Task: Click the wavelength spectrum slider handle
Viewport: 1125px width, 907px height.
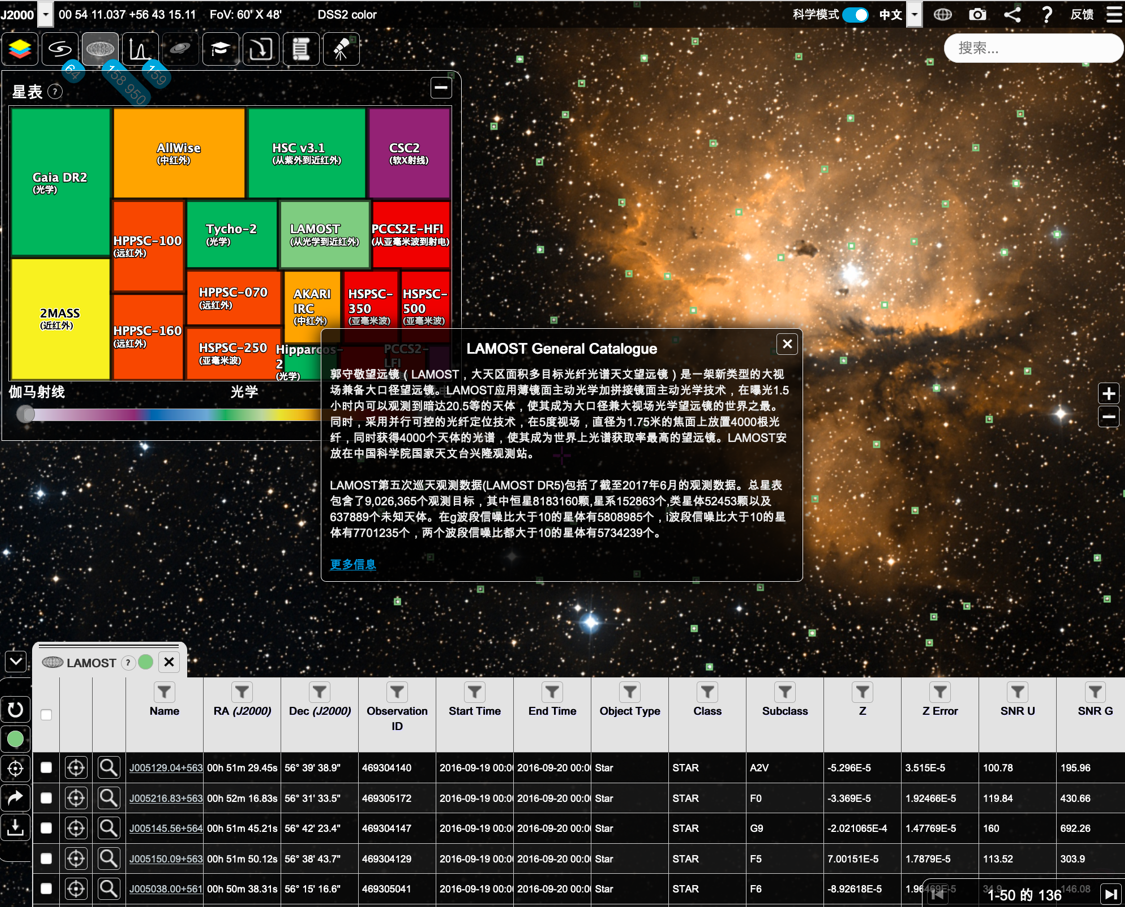Action: coord(26,414)
